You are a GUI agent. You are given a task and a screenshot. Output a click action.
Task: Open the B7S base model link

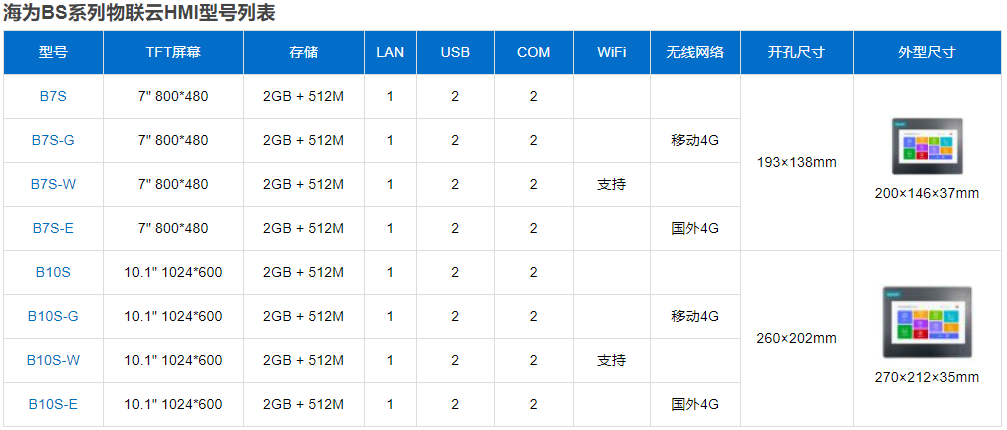pyautogui.click(x=53, y=97)
